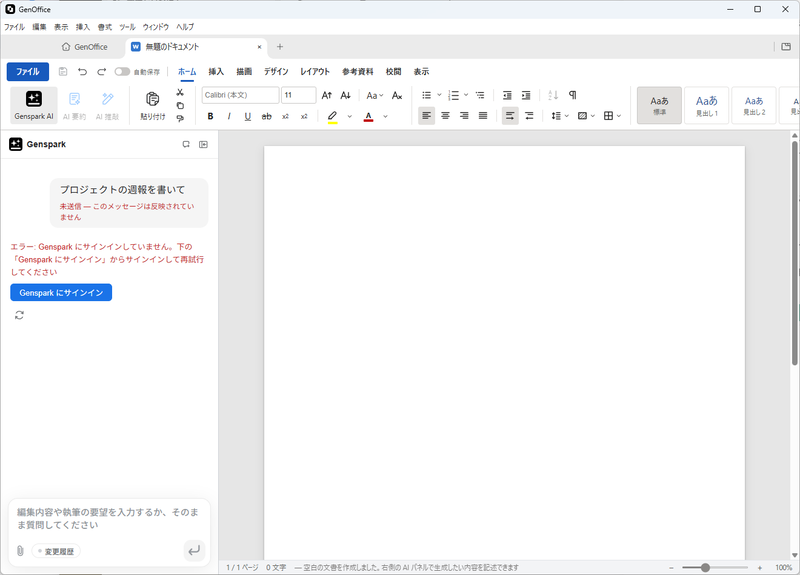Collapse the Genspark side panel
800x575 pixels.
coord(204,144)
